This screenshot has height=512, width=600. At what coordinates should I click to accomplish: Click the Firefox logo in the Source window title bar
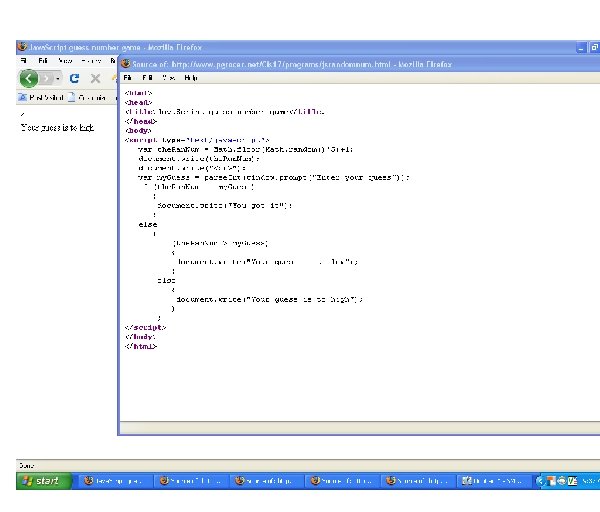(x=126, y=64)
